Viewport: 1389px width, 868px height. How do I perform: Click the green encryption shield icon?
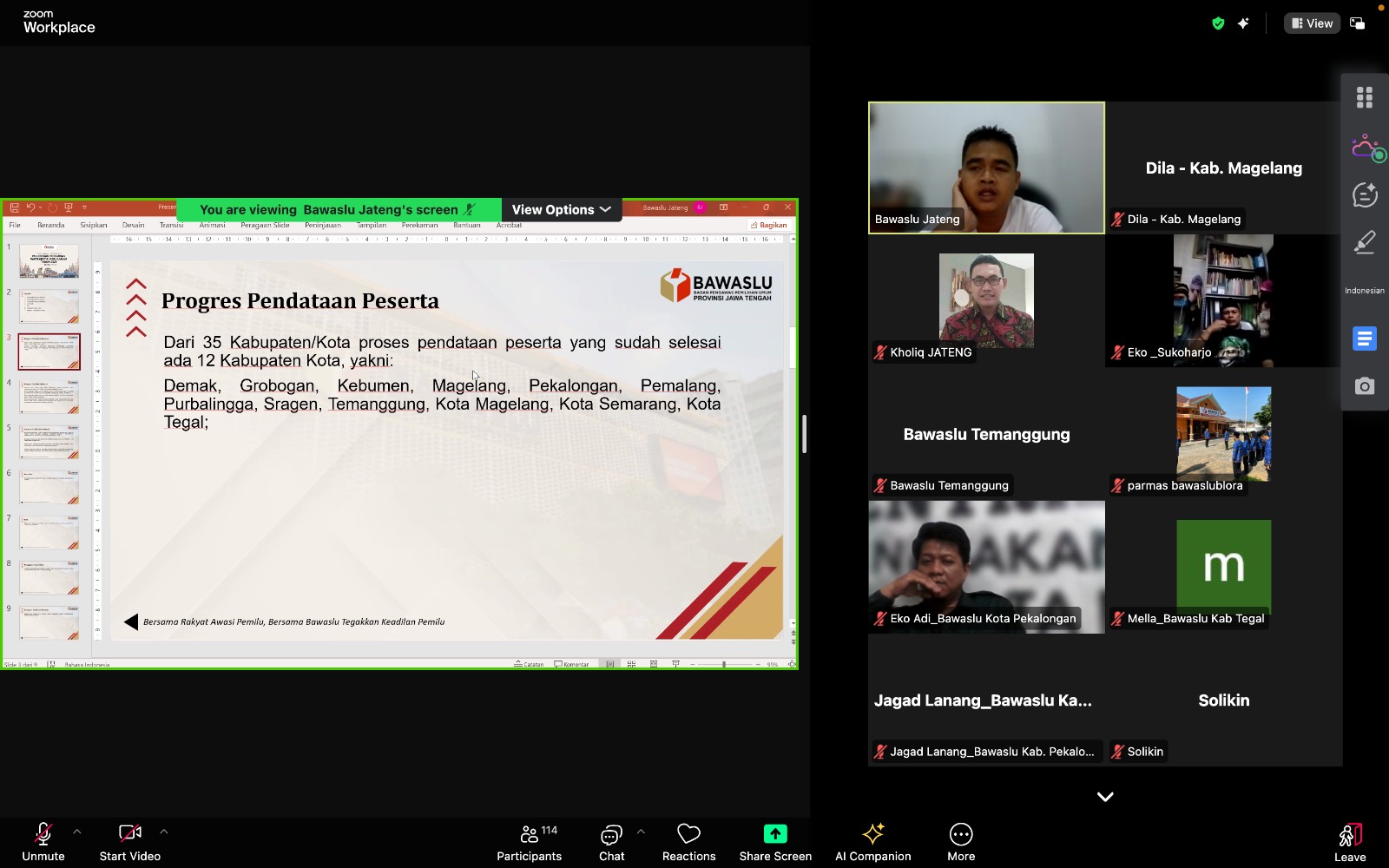coord(1218,23)
